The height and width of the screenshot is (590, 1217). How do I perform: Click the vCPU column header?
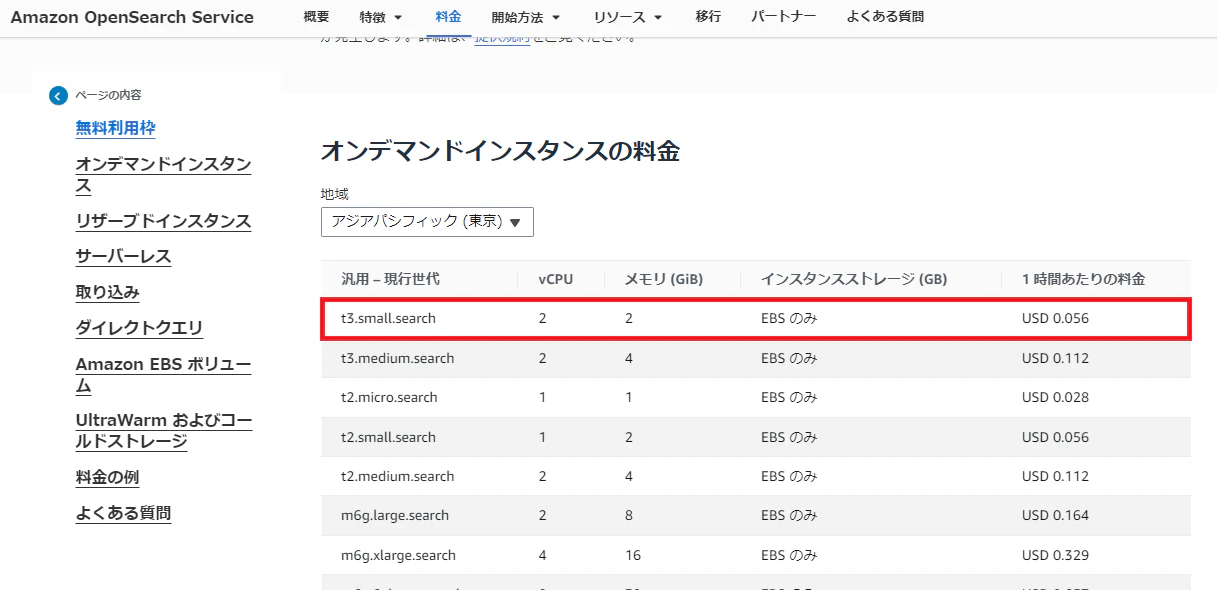[556, 279]
